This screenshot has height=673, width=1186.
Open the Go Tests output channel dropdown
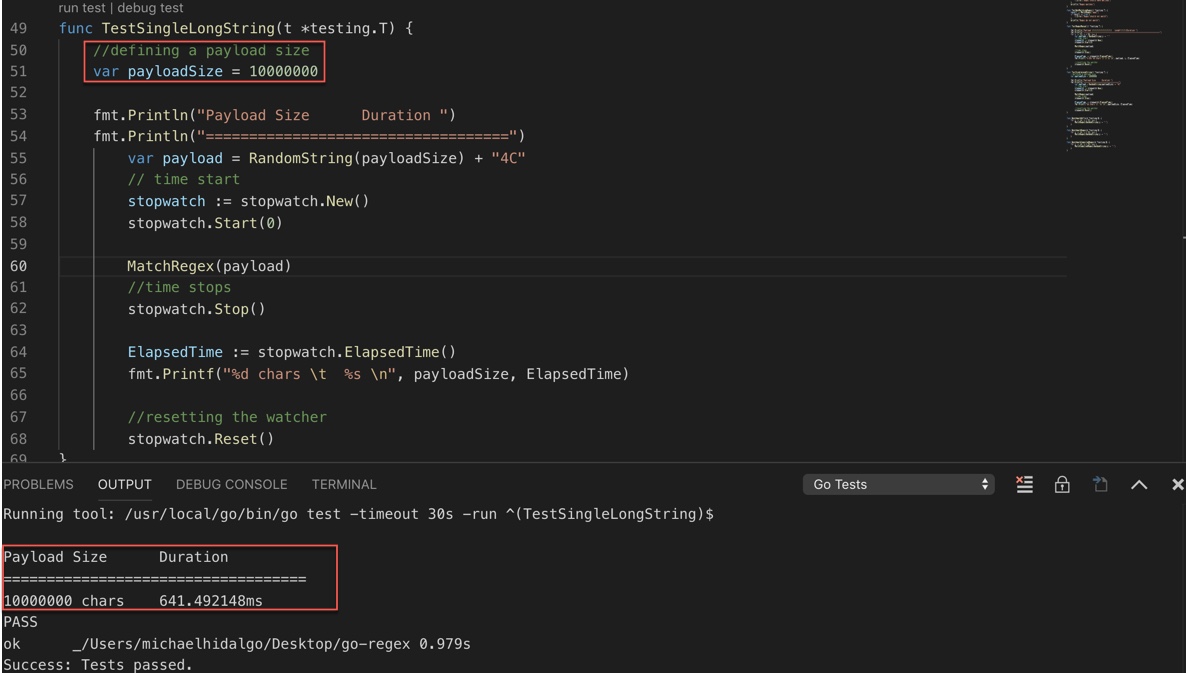pos(902,484)
